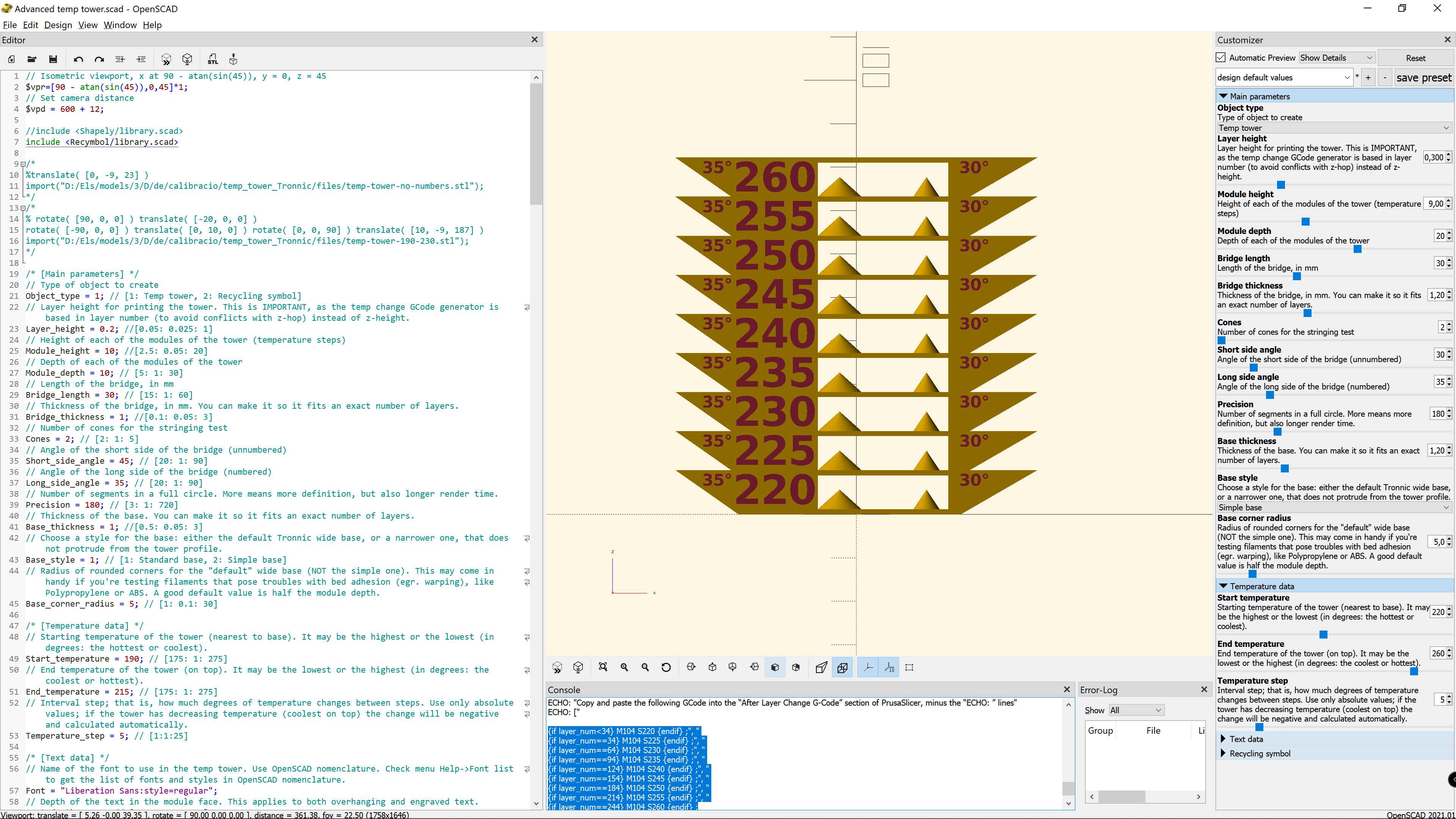Open the Window menu

(120, 25)
